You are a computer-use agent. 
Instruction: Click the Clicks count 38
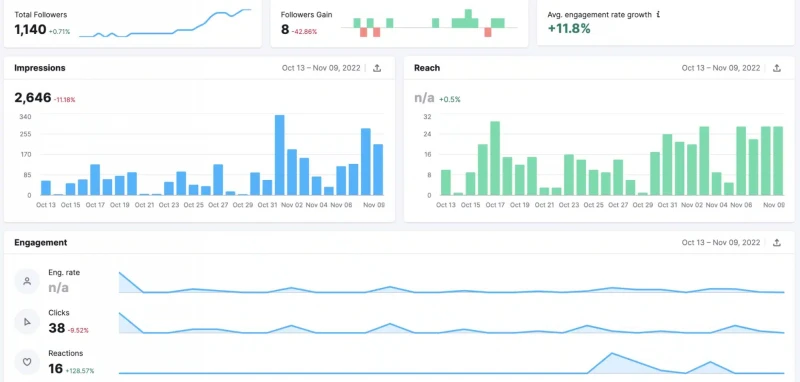tap(57, 328)
